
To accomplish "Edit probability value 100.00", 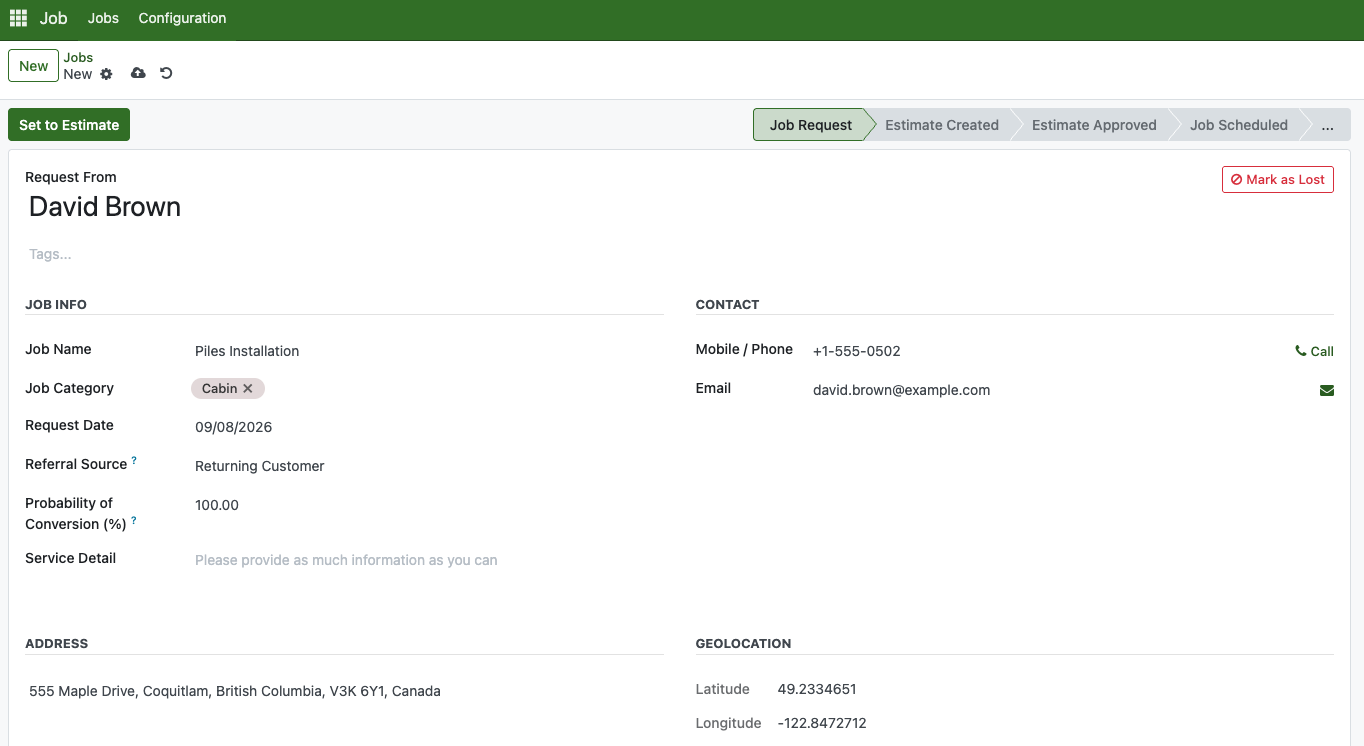I will coord(427,505).
